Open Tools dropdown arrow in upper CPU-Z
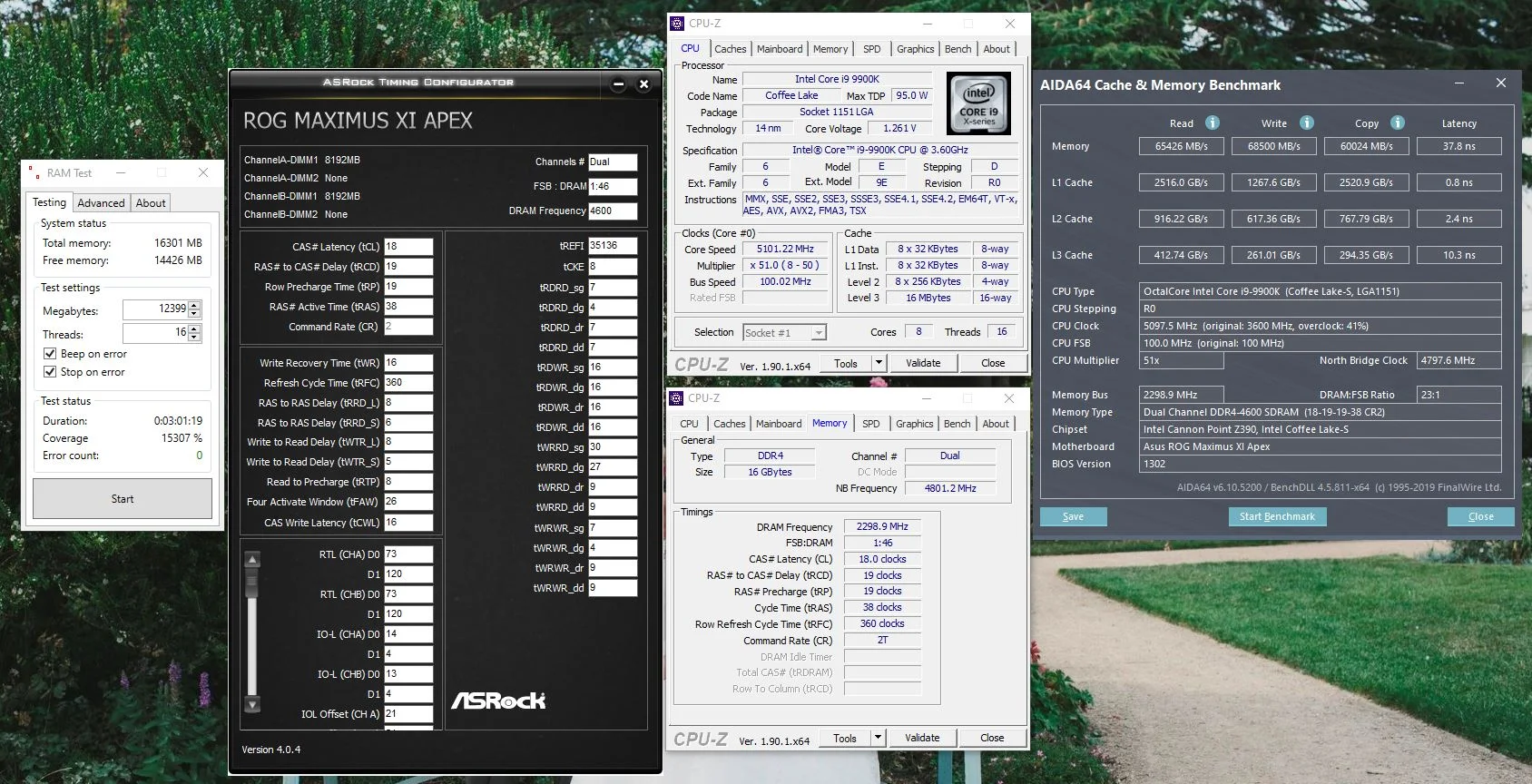This screenshot has height=784, width=1532. click(878, 363)
